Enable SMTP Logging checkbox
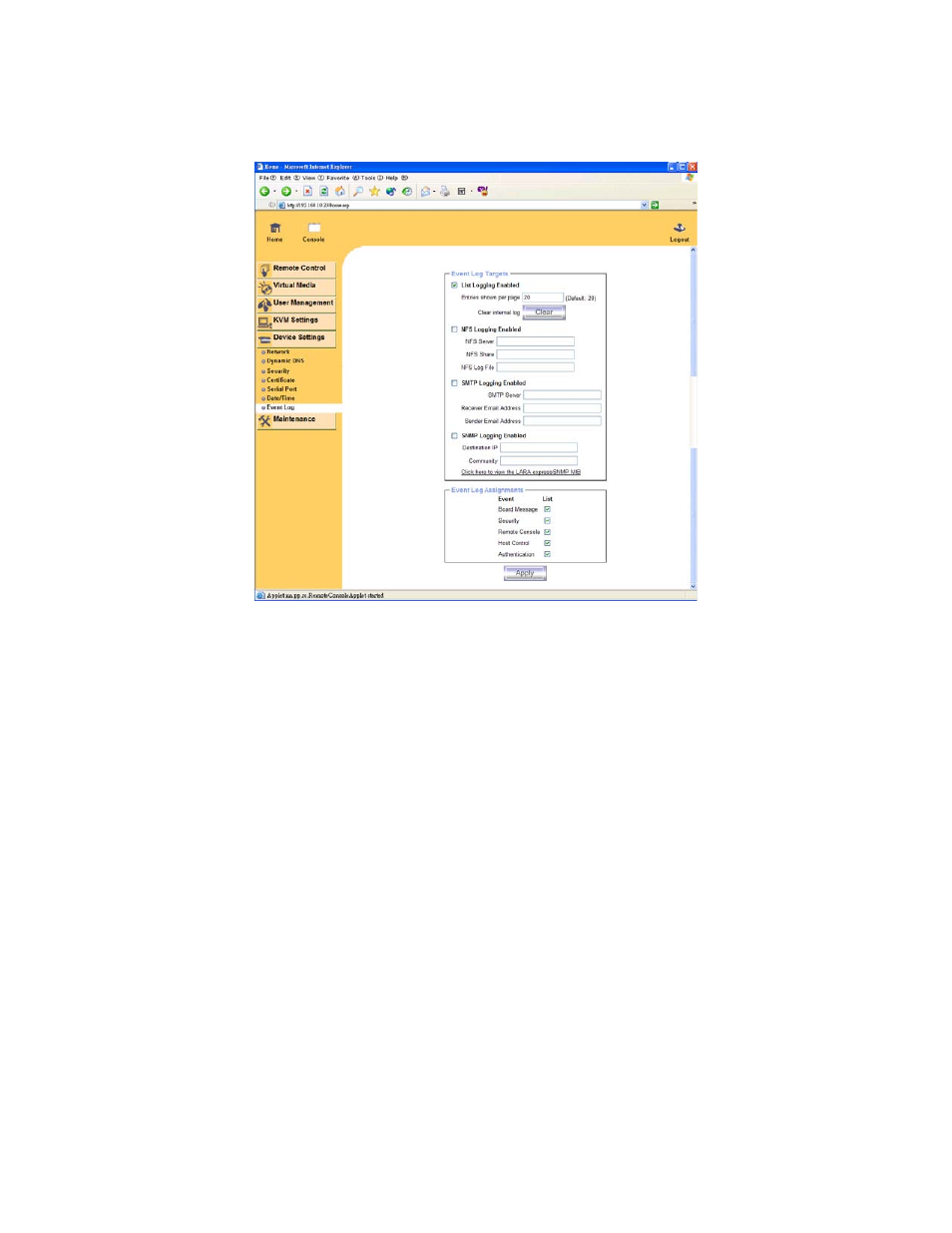 (x=454, y=383)
